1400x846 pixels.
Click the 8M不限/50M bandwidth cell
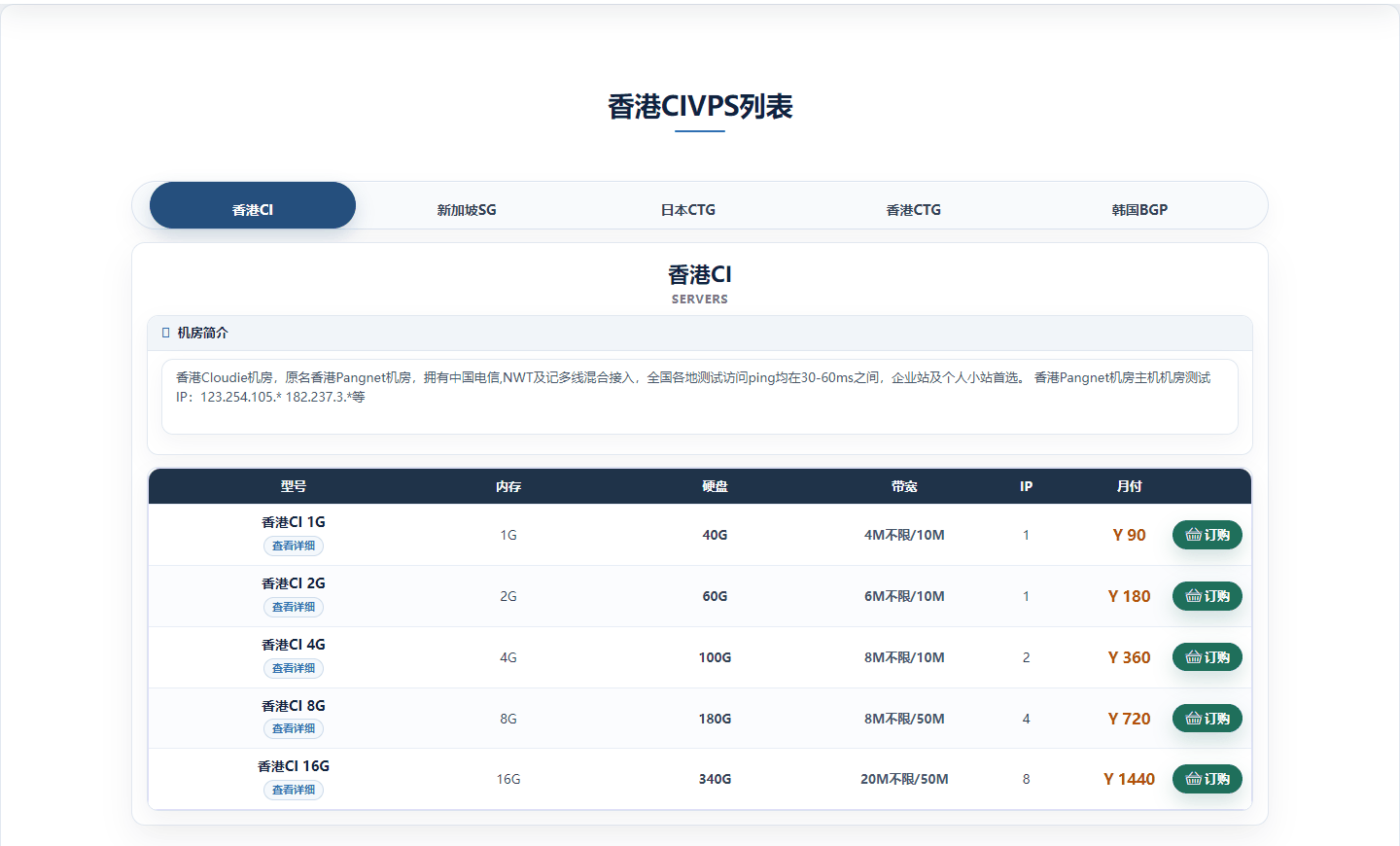point(904,719)
